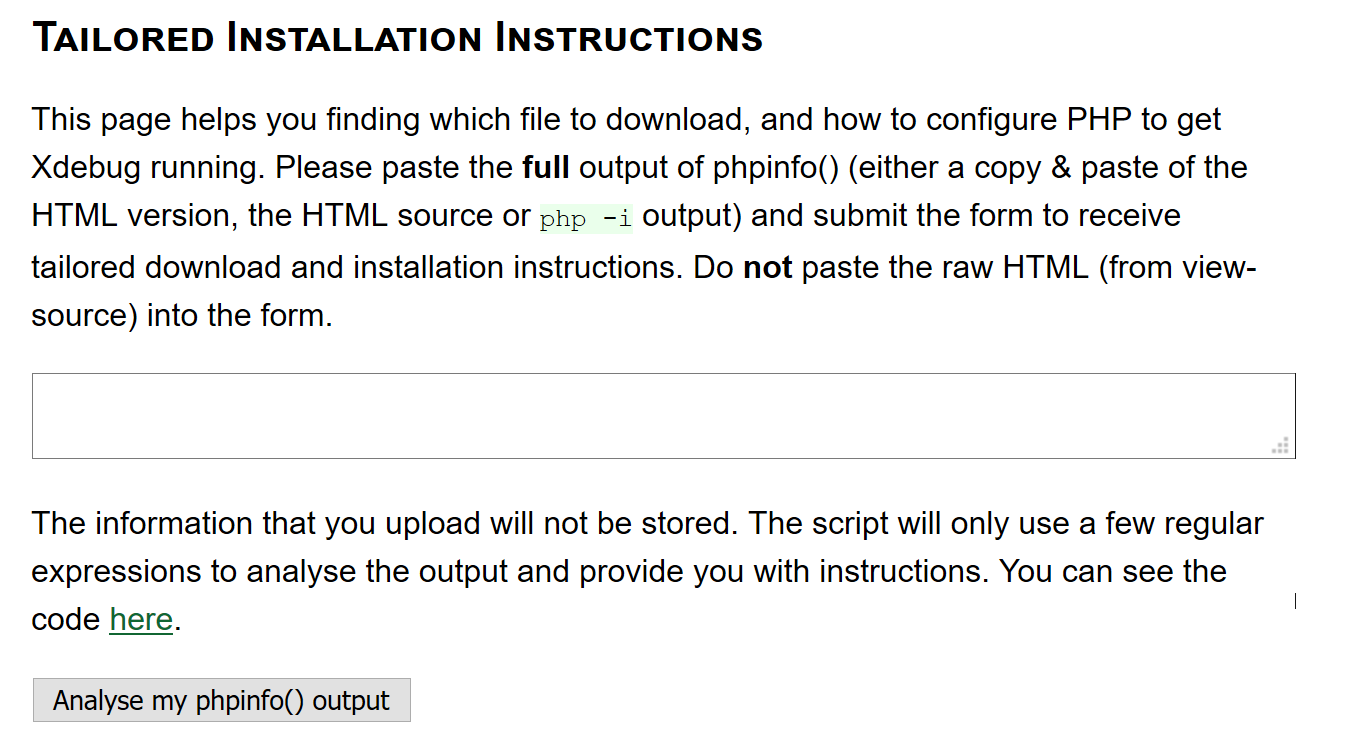The width and height of the screenshot is (1354, 740).
Task: Open the "here" code link
Action: click(141, 620)
